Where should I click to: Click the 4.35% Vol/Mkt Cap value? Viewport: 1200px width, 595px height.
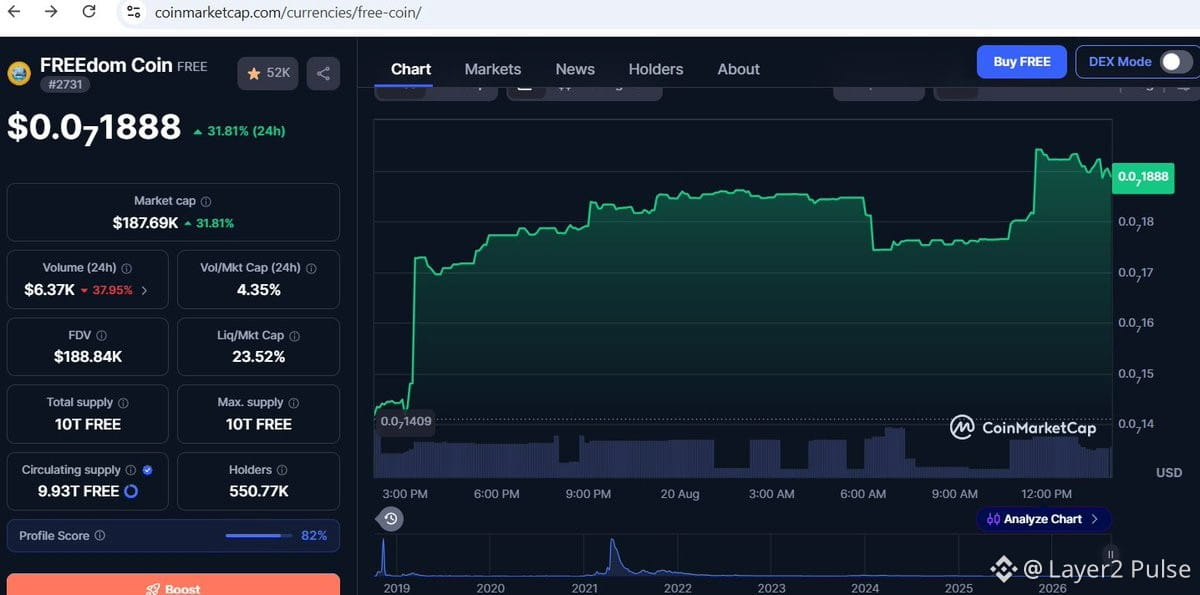pyautogui.click(x=258, y=290)
